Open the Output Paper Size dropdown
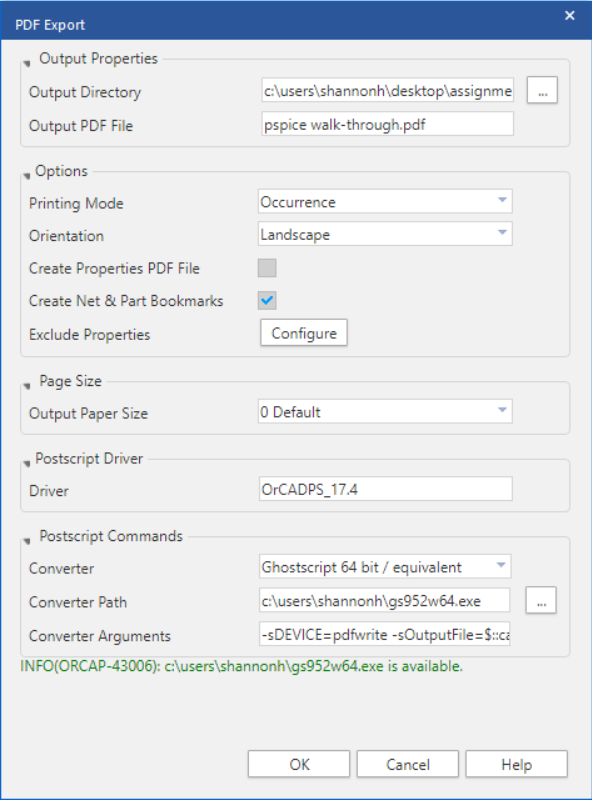Image resolution: width=592 pixels, height=800 pixels. click(x=385, y=411)
